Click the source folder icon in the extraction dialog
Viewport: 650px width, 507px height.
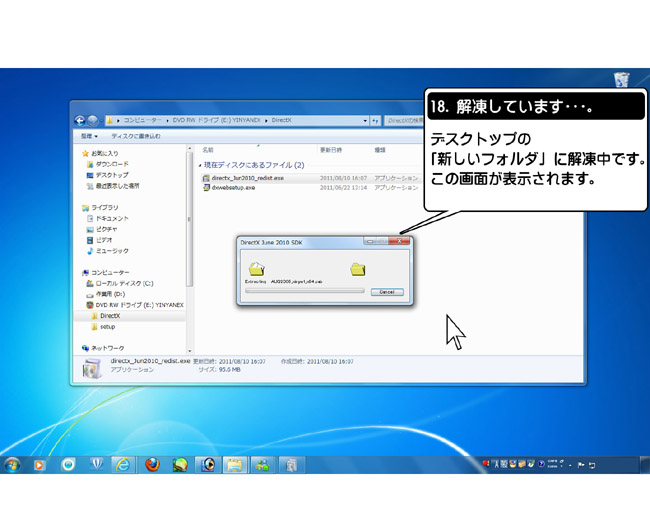pyautogui.click(x=257, y=269)
